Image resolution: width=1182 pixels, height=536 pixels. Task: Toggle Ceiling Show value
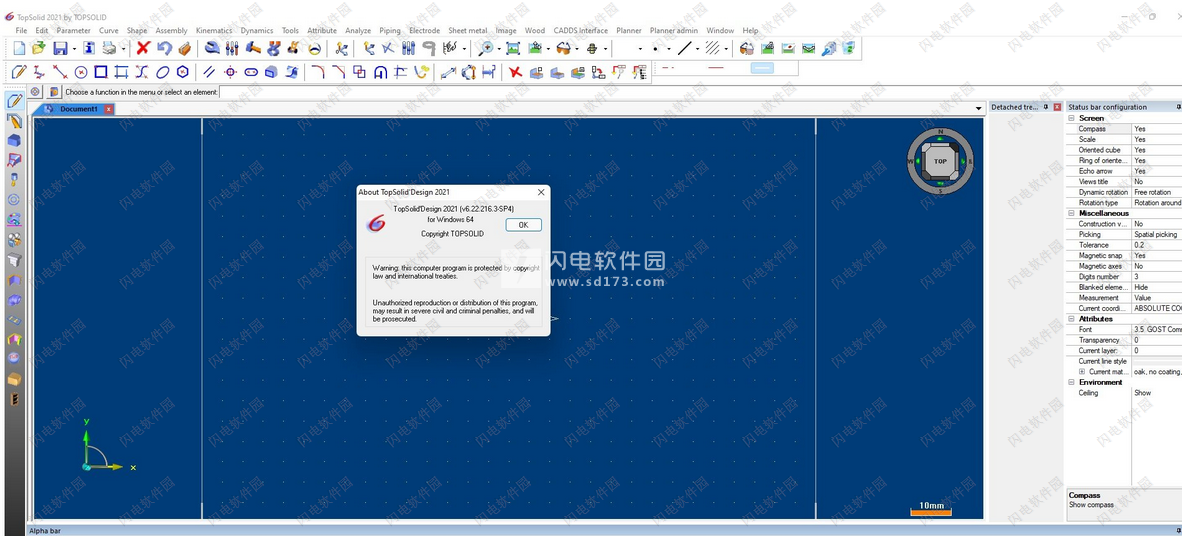[1157, 393]
